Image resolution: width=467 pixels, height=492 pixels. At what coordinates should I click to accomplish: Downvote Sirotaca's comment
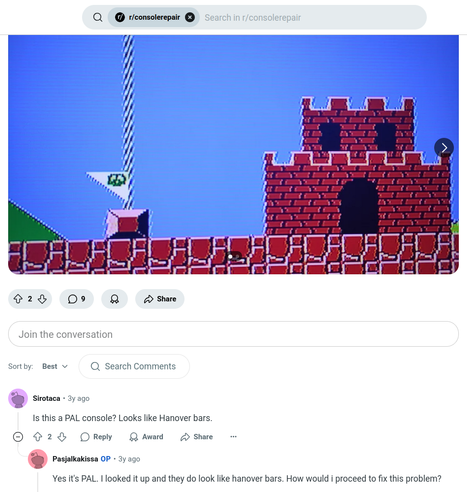pyautogui.click(x=62, y=437)
